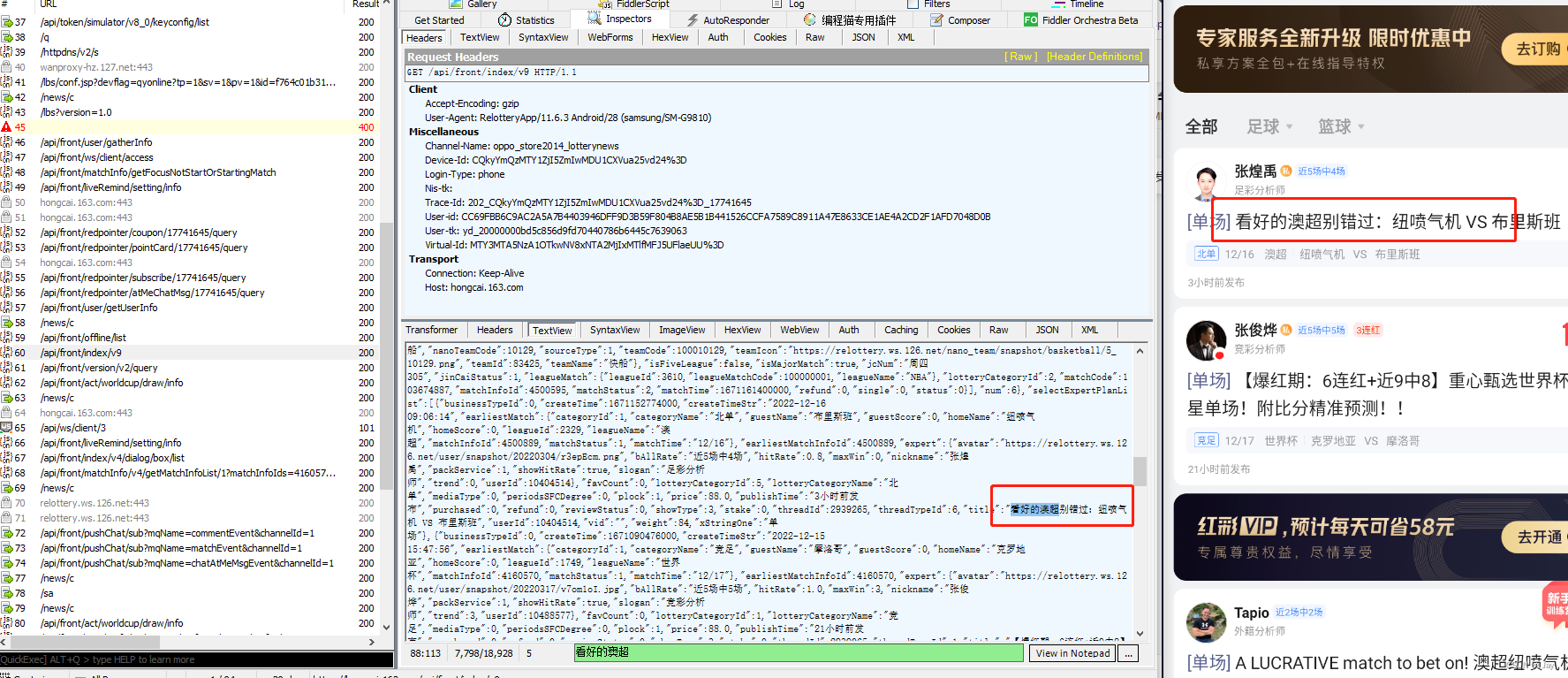Screen dimensions: 1568x678
Task: Select the 全部 category tab
Action: [x=1201, y=127]
